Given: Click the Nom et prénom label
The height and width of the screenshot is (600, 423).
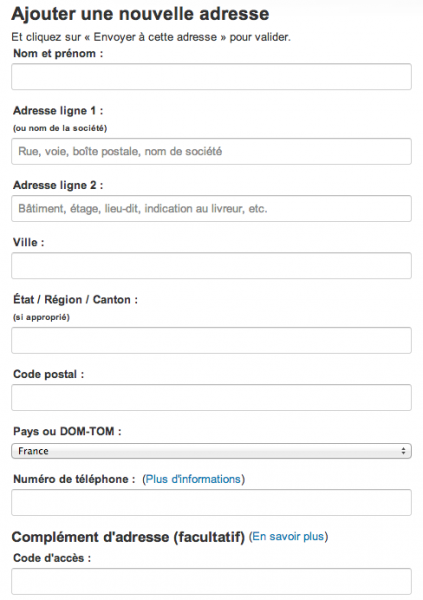Looking at the screenshot, I should tap(58, 53).
